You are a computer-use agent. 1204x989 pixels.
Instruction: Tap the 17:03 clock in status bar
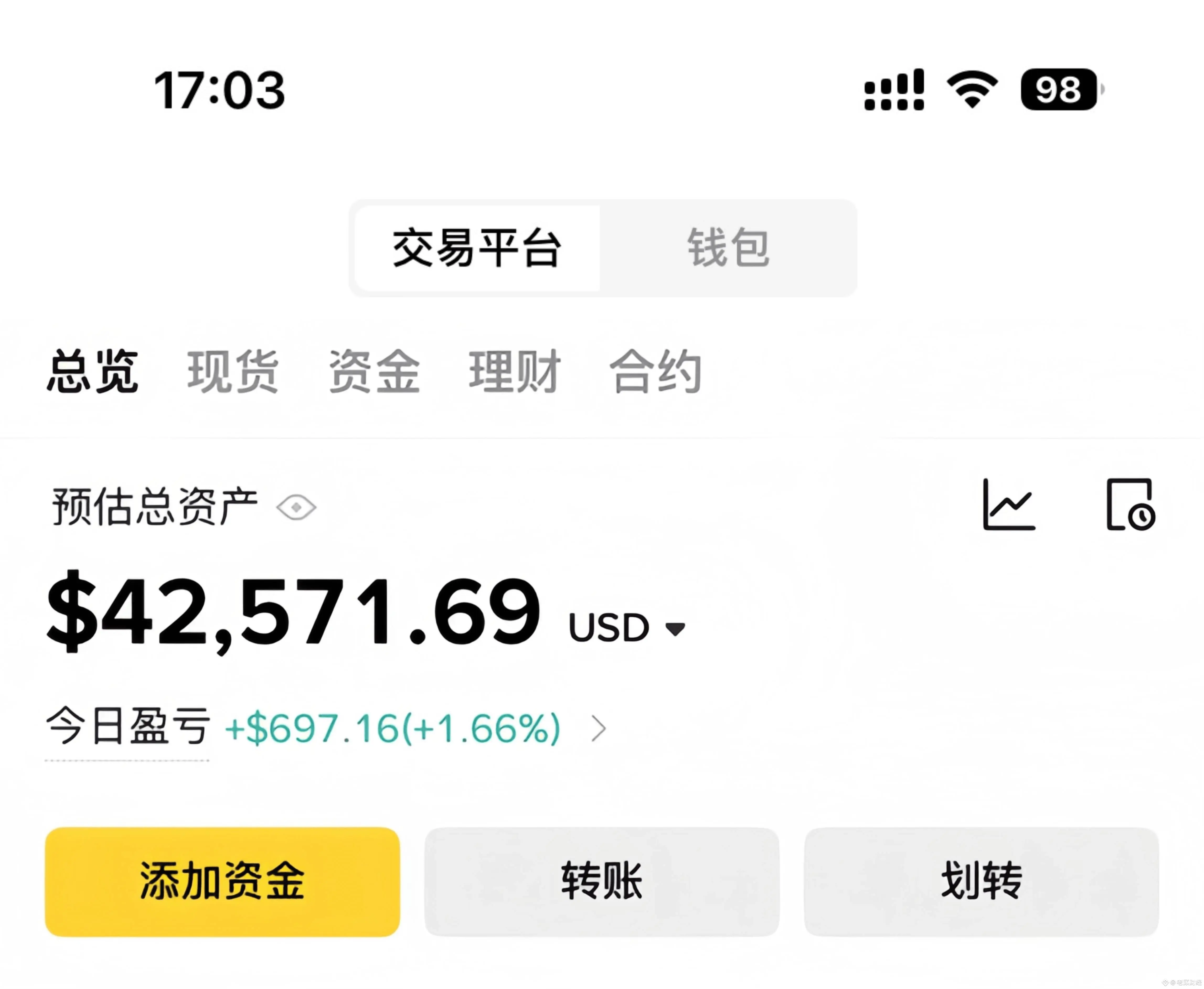tap(219, 90)
